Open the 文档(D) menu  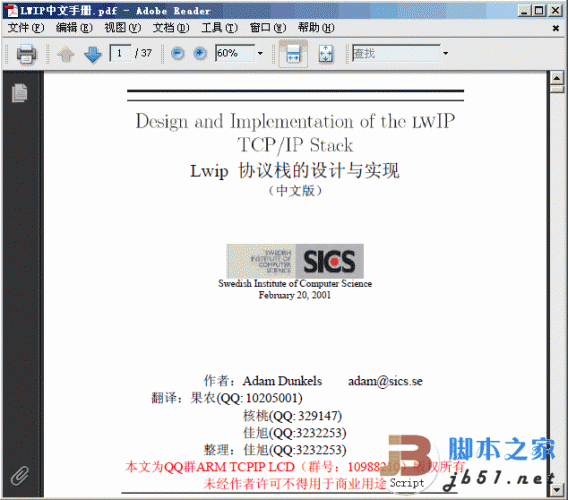coord(171,28)
